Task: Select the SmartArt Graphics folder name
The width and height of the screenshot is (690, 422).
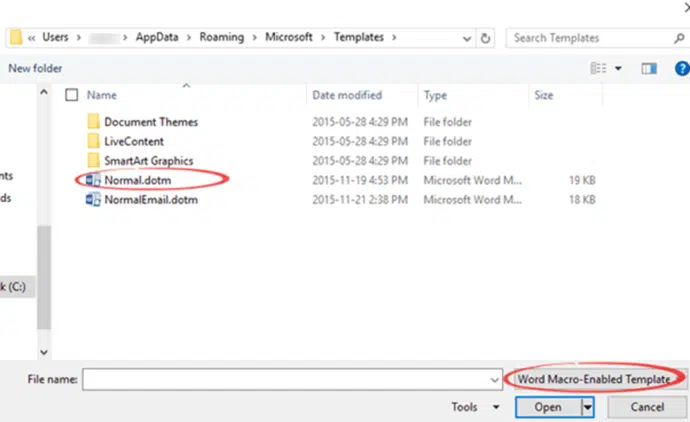Action: [149, 161]
